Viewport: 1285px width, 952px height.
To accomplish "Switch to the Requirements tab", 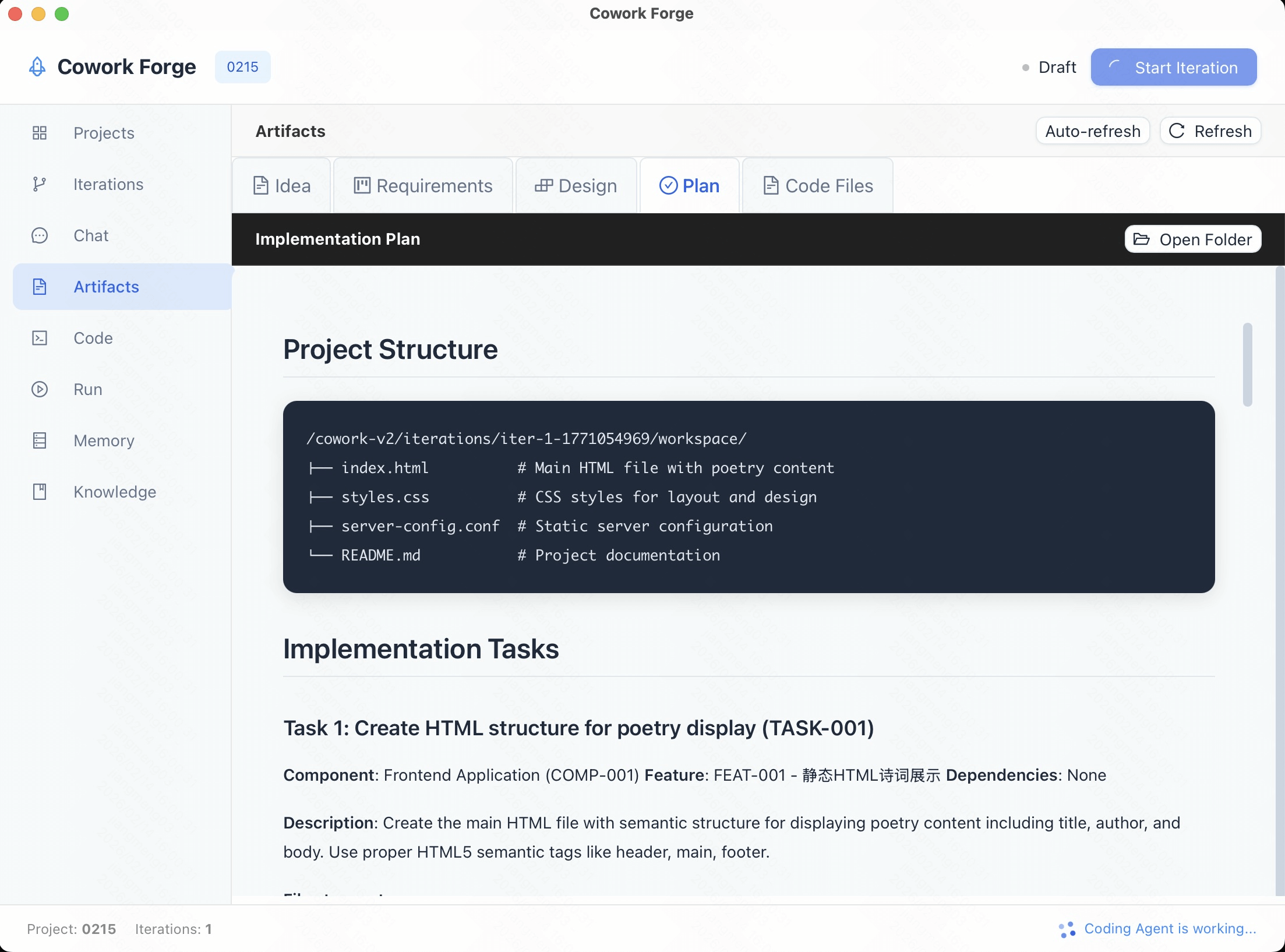I will (423, 186).
